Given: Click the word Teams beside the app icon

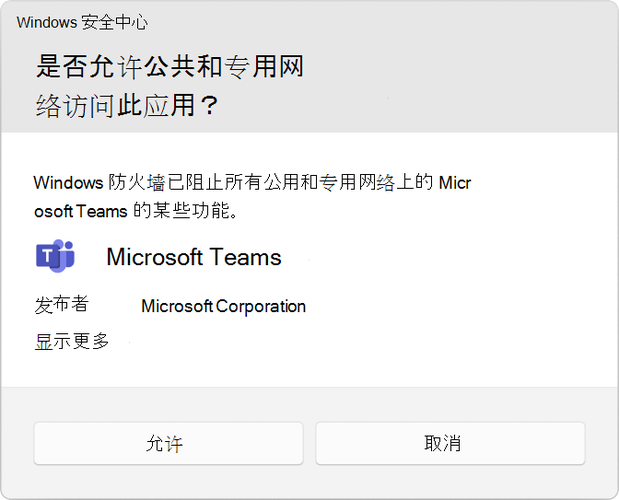Looking at the screenshot, I should [x=245, y=257].
